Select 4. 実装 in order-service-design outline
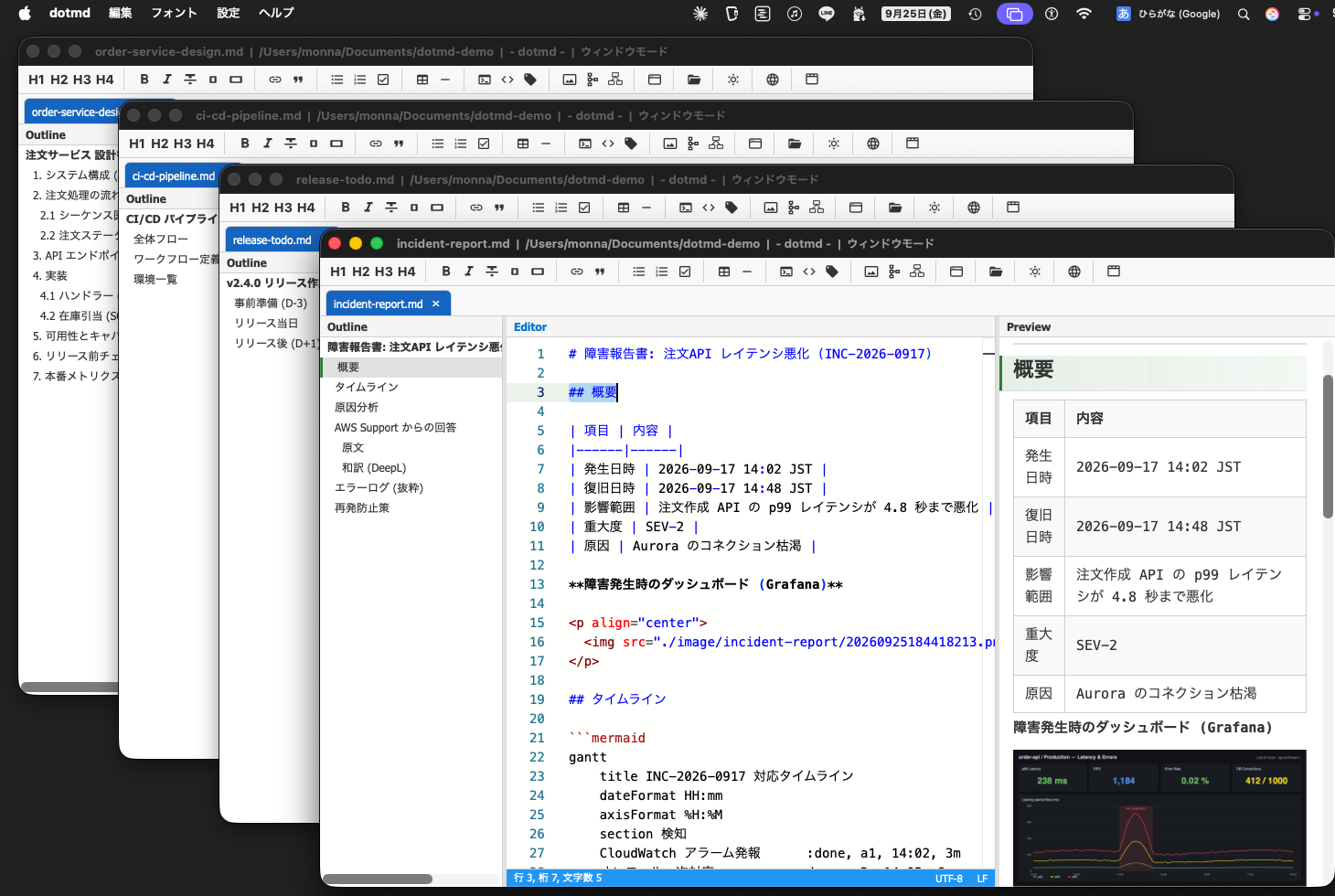 [50, 275]
